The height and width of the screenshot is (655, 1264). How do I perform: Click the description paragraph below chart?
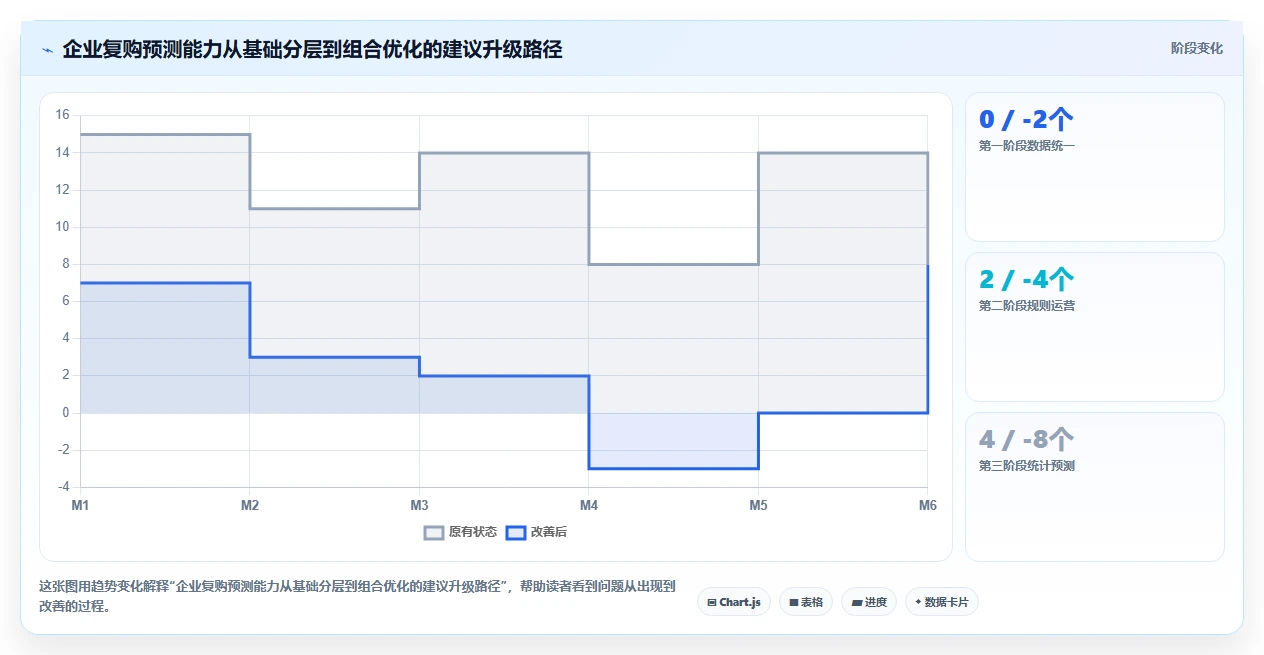(x=357, y=595)
